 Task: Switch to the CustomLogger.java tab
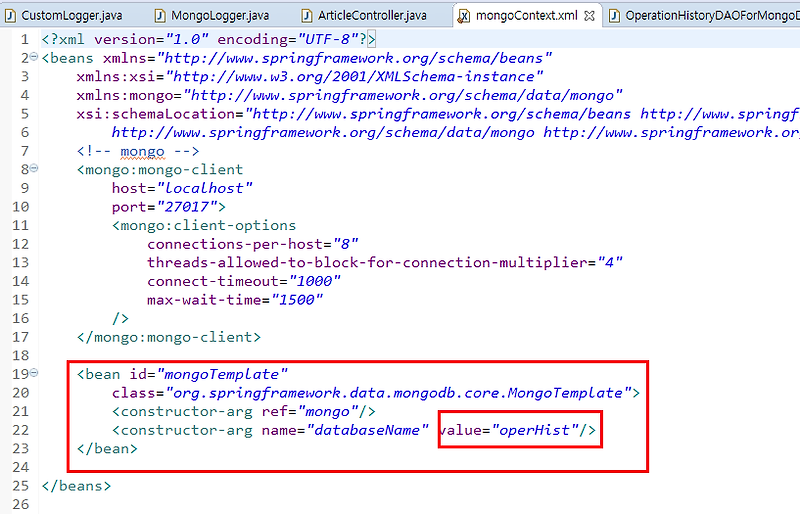point(63,16)
